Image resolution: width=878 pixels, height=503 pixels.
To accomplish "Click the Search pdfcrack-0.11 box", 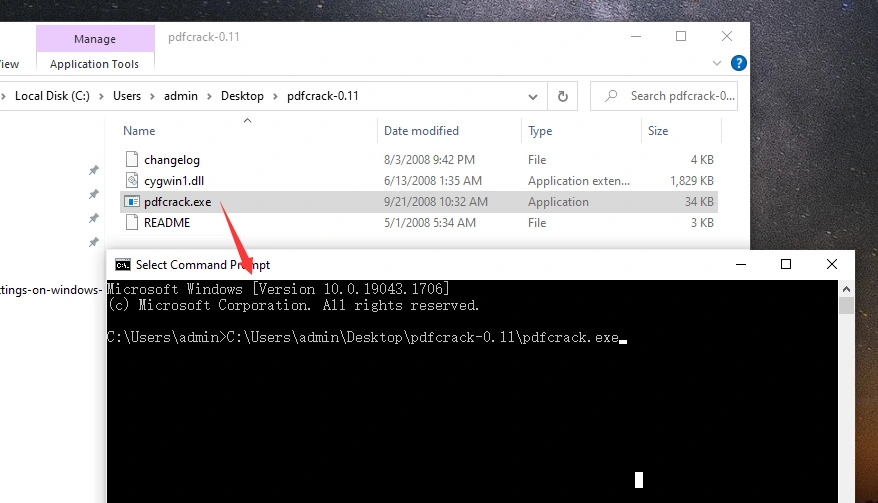I will [x=664, y=96].
